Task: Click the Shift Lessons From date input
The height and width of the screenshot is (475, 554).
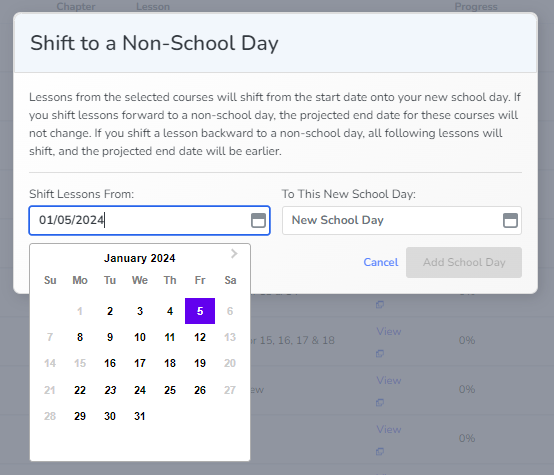Action: click(149, 220)
